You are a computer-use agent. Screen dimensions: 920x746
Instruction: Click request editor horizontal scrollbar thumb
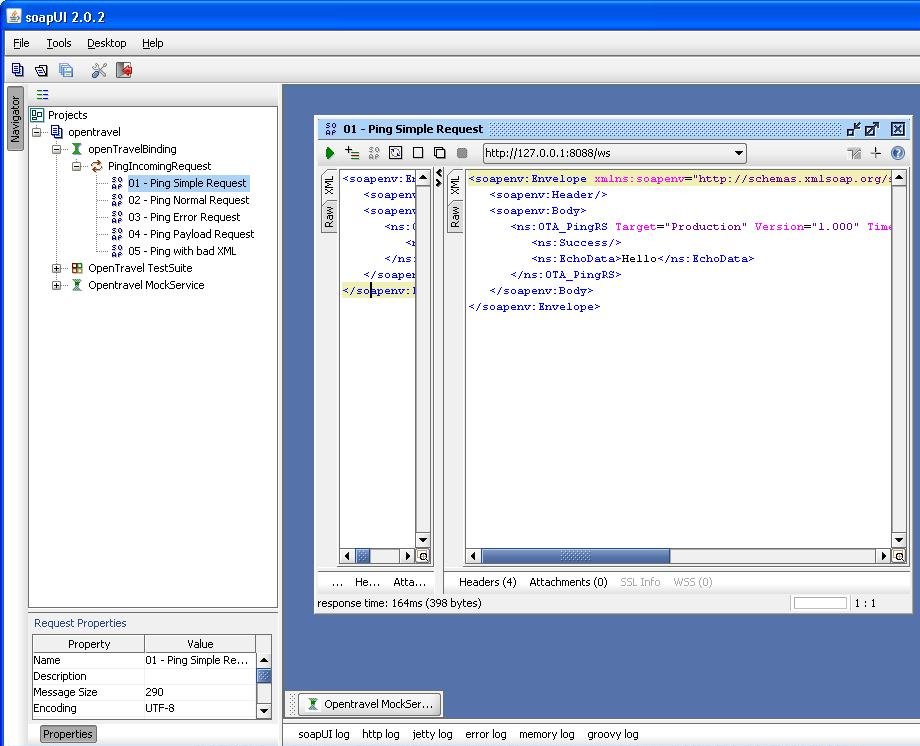(x=363, y=555)
